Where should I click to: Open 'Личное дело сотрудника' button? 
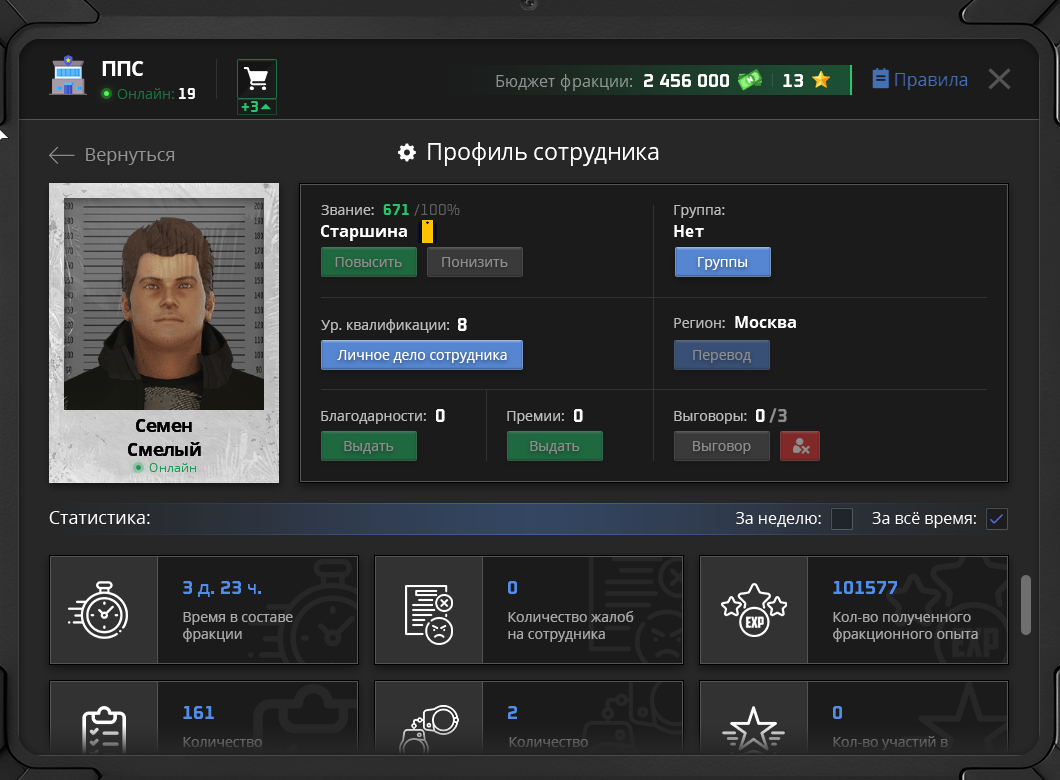point(421,355)
